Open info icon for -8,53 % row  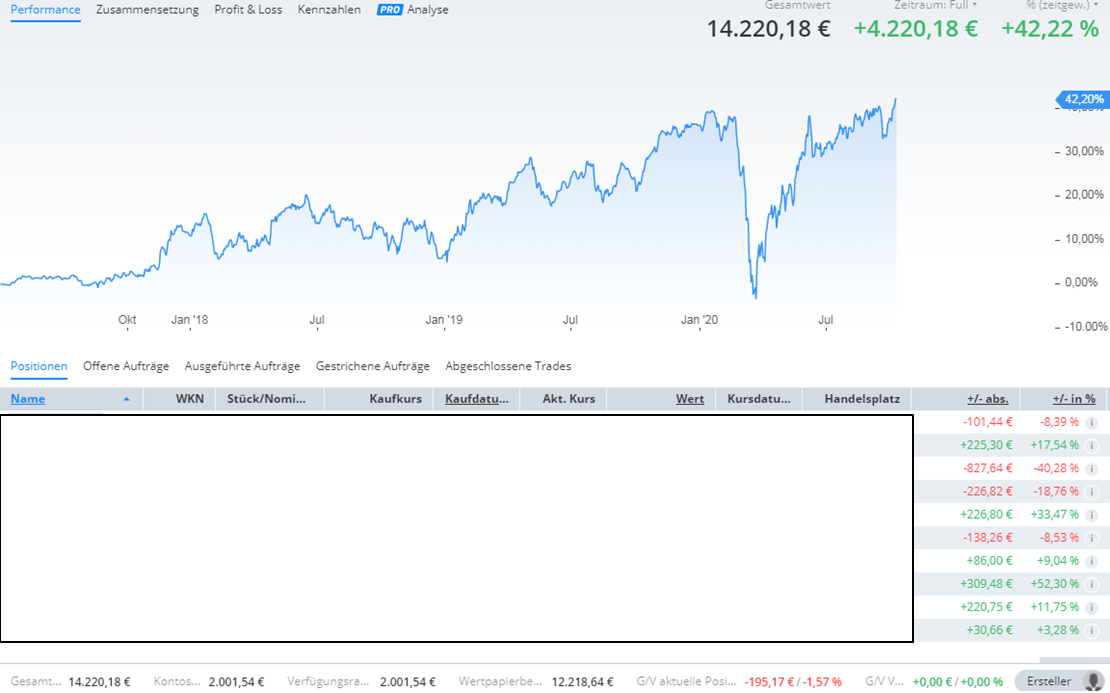click(1092, 538)
